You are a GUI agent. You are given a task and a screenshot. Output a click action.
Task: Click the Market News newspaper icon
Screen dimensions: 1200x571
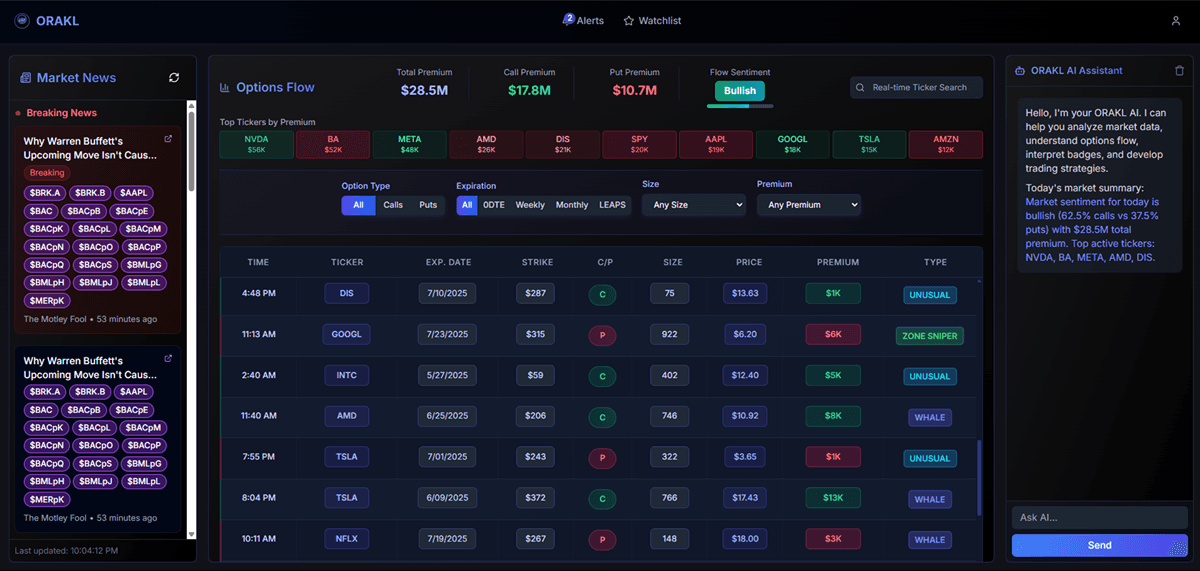point(25,78)
